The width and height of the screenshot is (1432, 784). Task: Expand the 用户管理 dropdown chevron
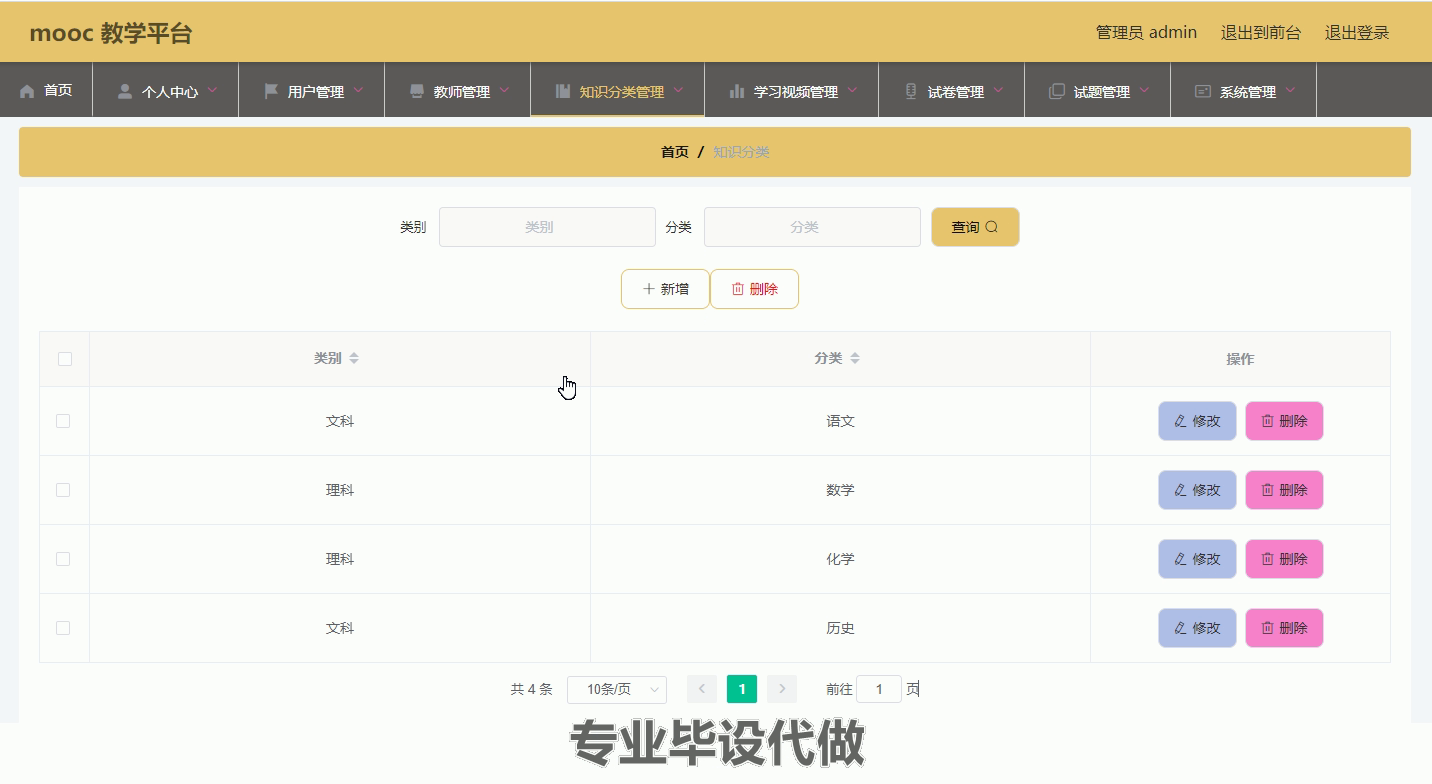pyautogui.click(x=358, y=90)
